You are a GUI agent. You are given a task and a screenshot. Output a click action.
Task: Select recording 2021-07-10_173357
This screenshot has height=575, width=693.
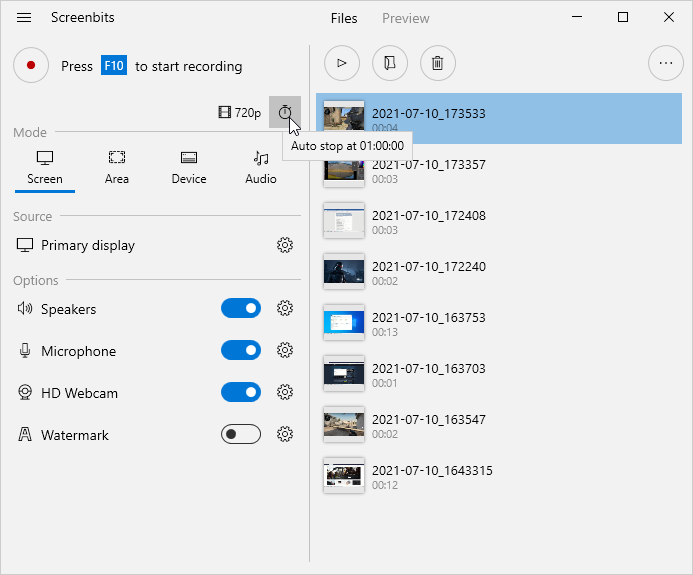[x=499, y=170]
